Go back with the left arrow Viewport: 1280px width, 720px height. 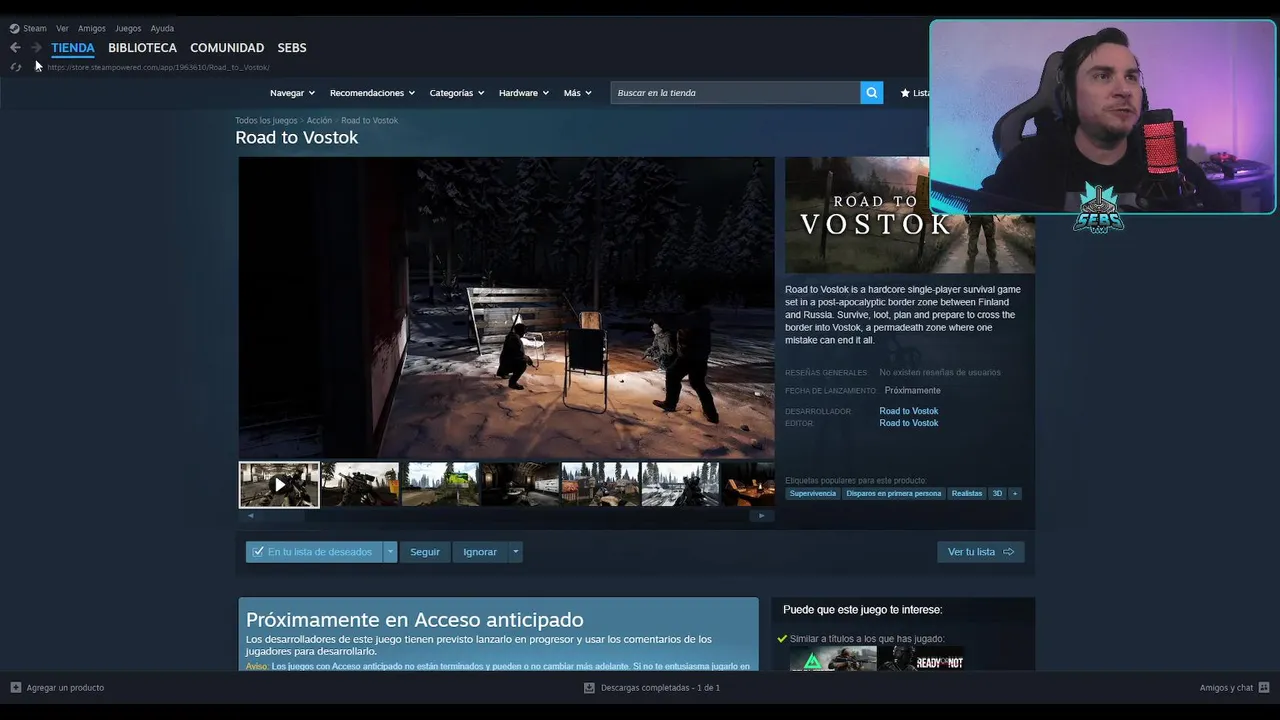[x=15, y=47]
